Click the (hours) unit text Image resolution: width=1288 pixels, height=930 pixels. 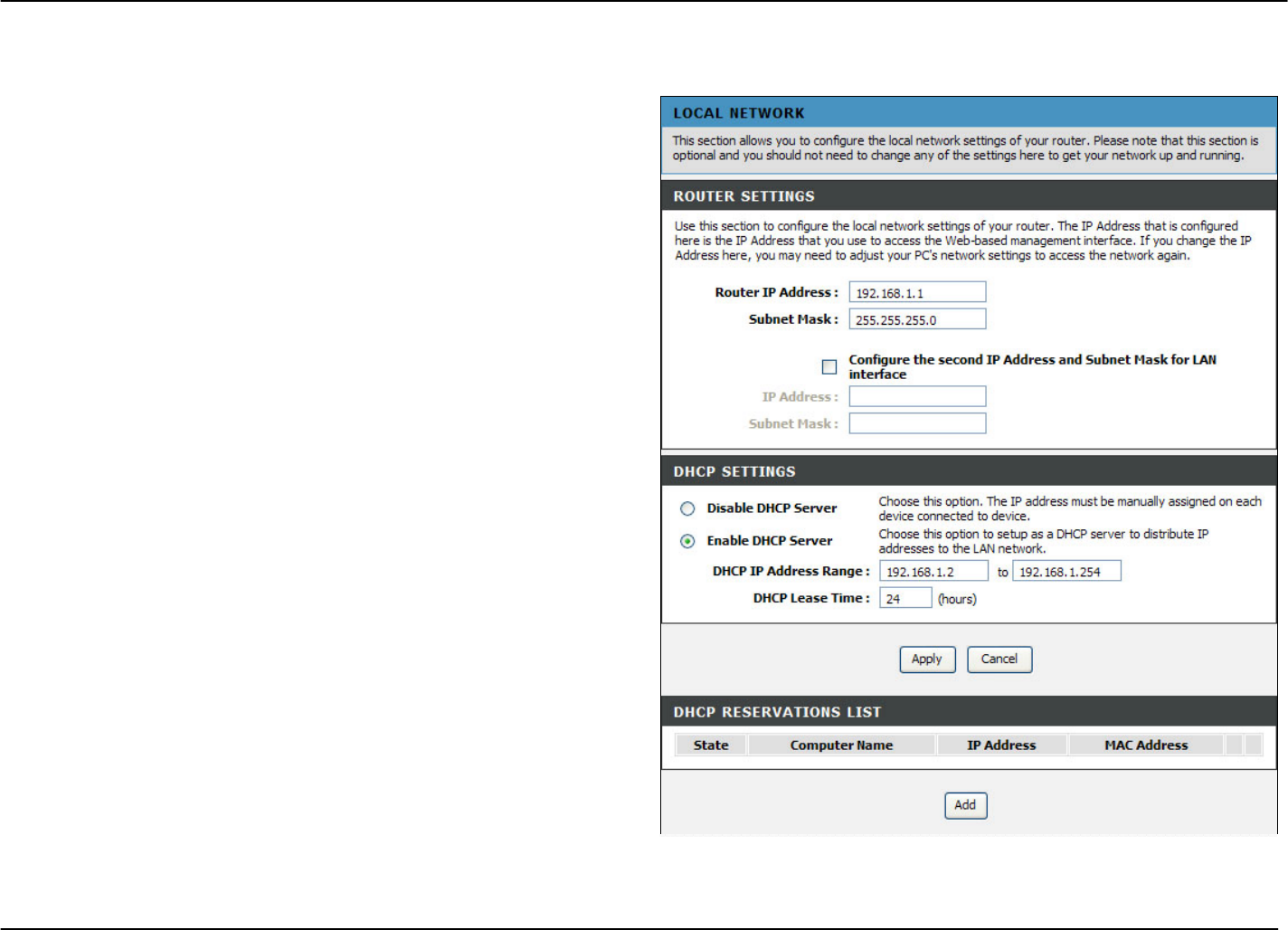tap(957, 599)
